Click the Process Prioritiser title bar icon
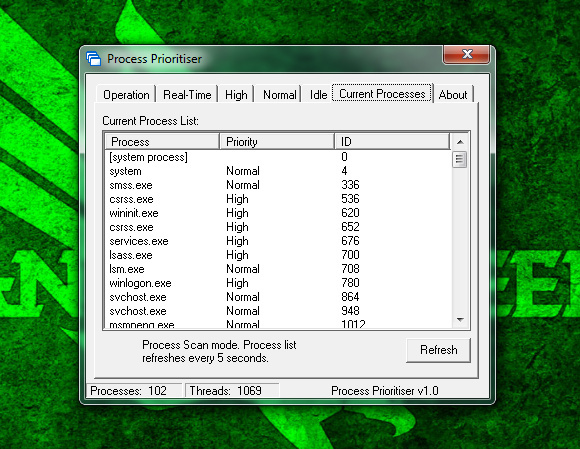 coord(94,59)
